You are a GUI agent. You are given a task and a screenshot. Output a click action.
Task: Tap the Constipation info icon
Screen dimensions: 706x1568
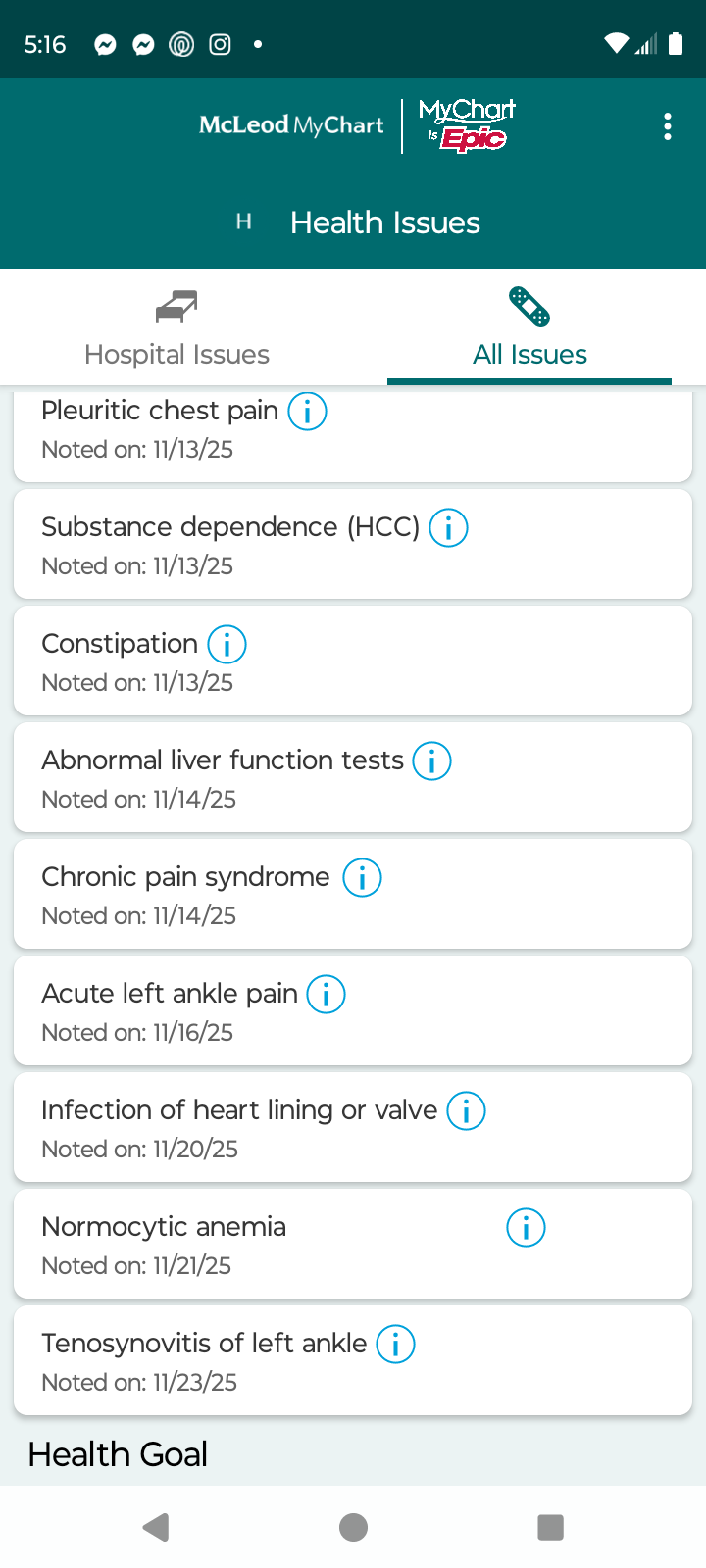[227, 645]
